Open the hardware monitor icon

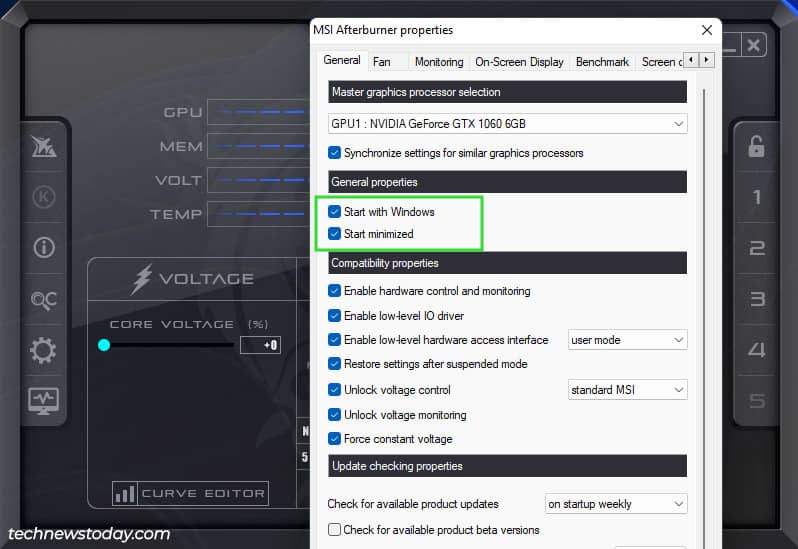44,401
